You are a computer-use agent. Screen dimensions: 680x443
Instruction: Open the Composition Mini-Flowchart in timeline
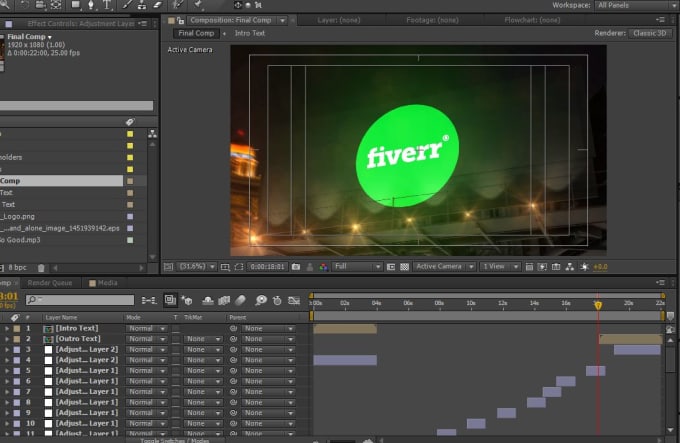pos(149,300)
